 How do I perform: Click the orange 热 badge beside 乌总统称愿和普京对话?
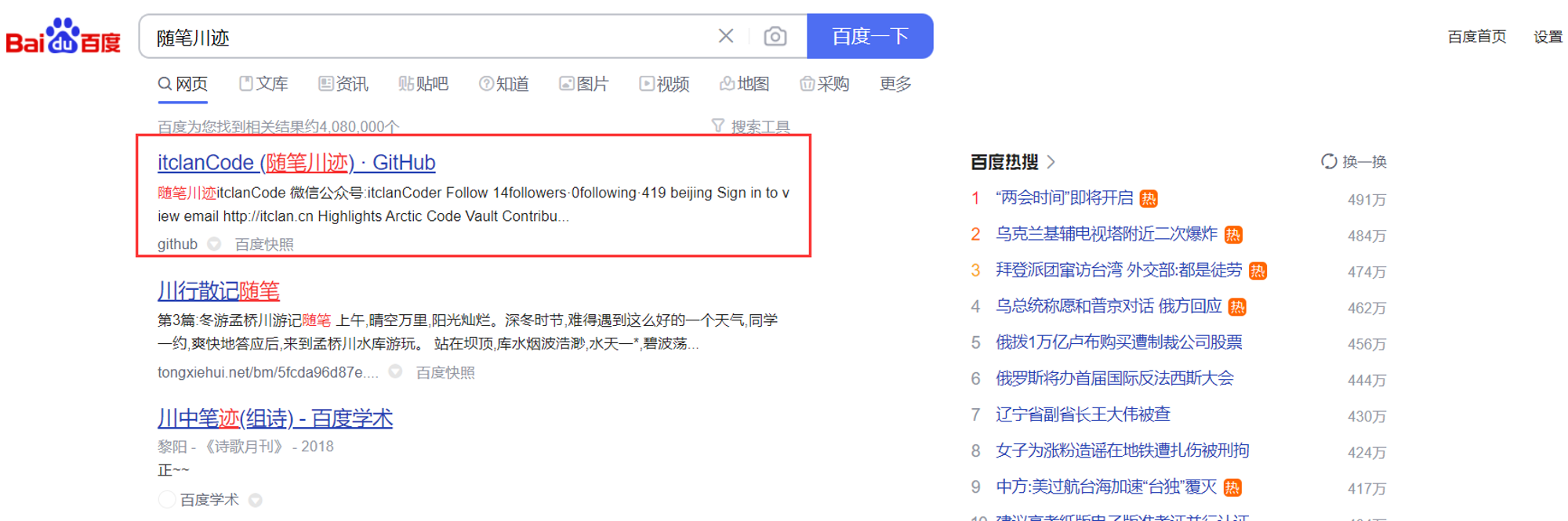(x=1237, y=307)
